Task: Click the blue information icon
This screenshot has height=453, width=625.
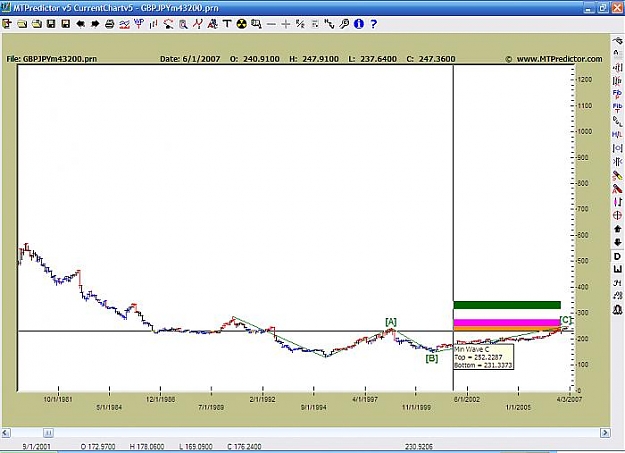Action: point(359,24)
